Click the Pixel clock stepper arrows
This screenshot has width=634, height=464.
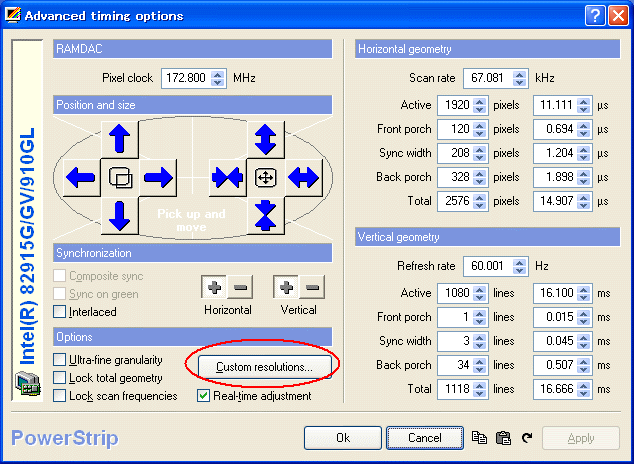pos(218,78)
